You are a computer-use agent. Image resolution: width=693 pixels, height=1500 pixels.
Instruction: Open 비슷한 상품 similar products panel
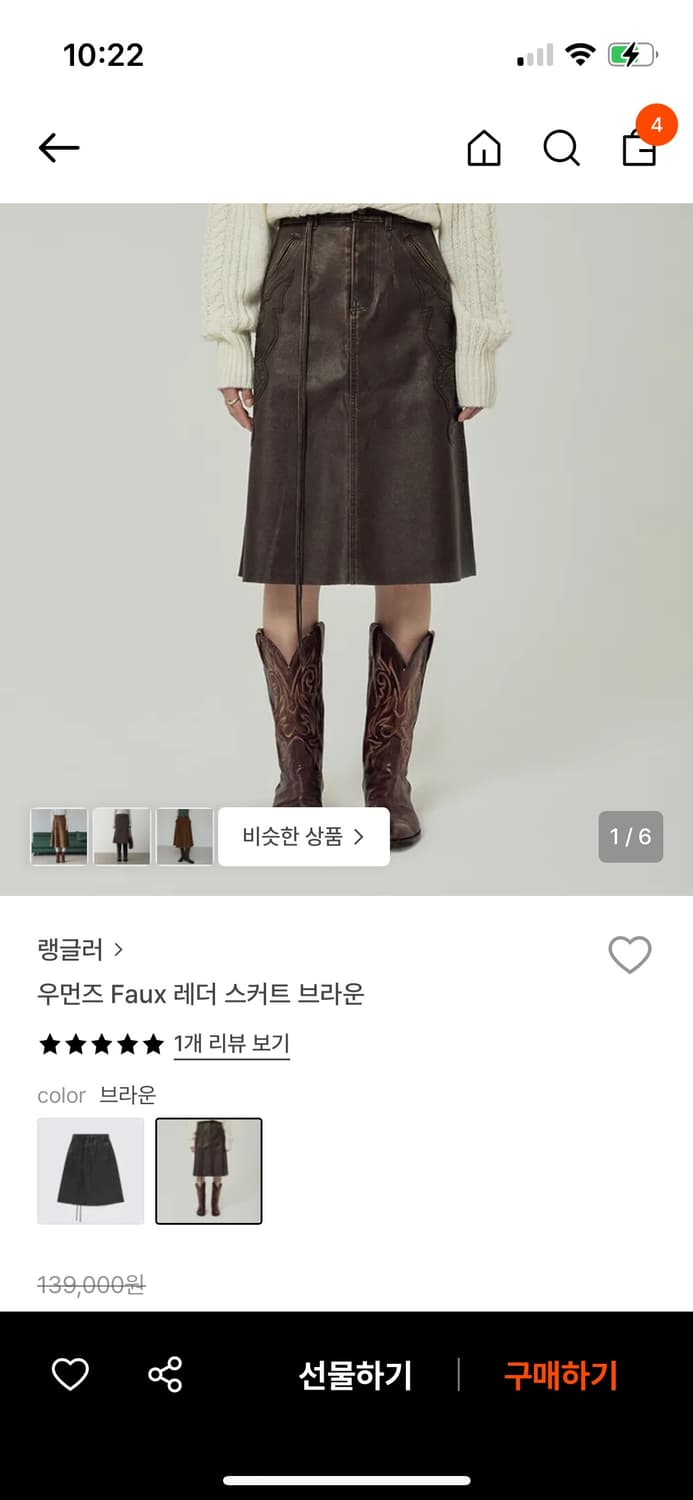(303, 836)
